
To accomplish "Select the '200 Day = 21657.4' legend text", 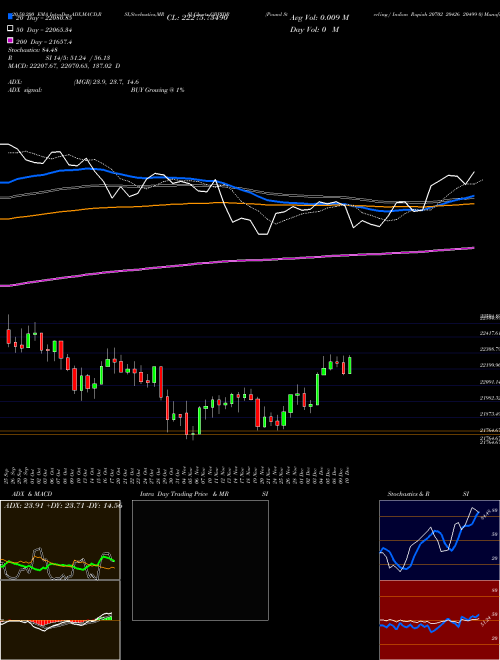I will point(44,42).
